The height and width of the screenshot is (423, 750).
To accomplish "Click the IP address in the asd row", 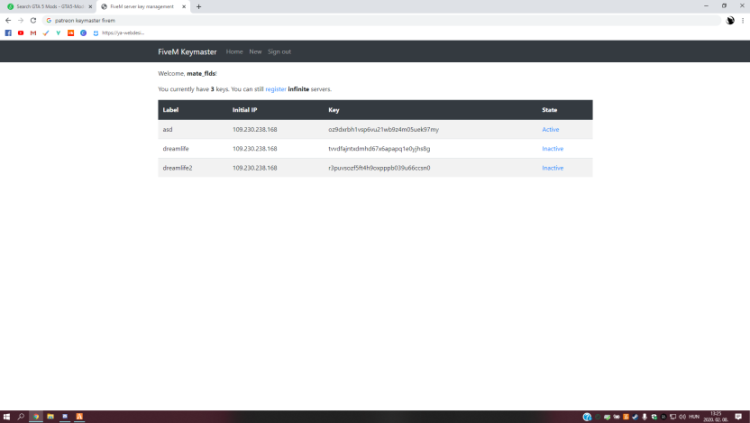I will (254, 130).
